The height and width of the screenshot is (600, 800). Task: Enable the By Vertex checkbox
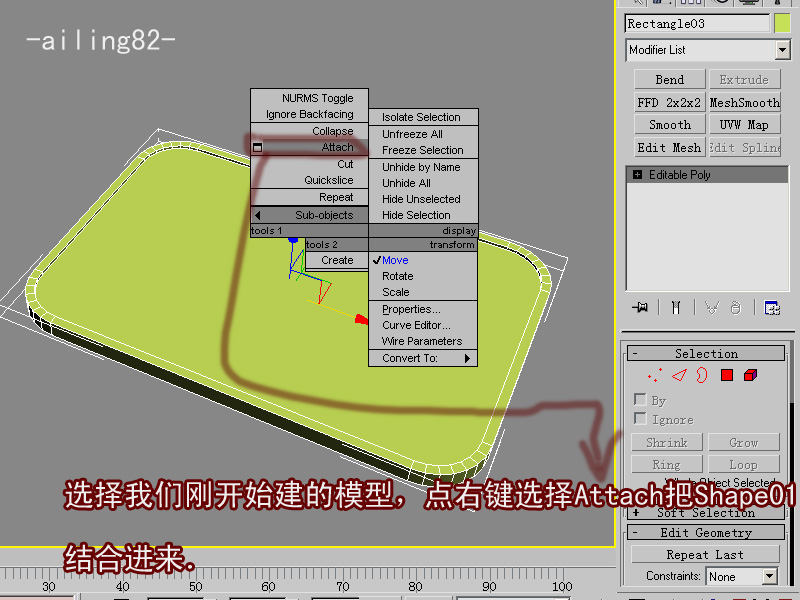(x=640, y=400)
